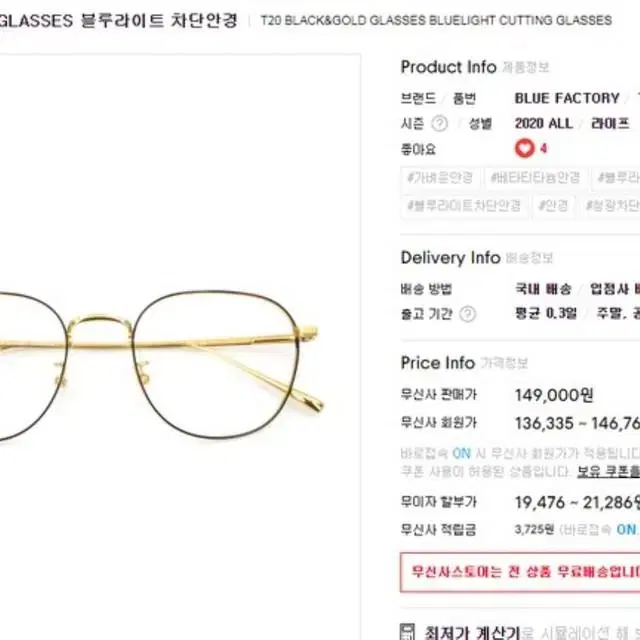
Task: Click the black and gold glasses product image
Action: coord(161,364)
